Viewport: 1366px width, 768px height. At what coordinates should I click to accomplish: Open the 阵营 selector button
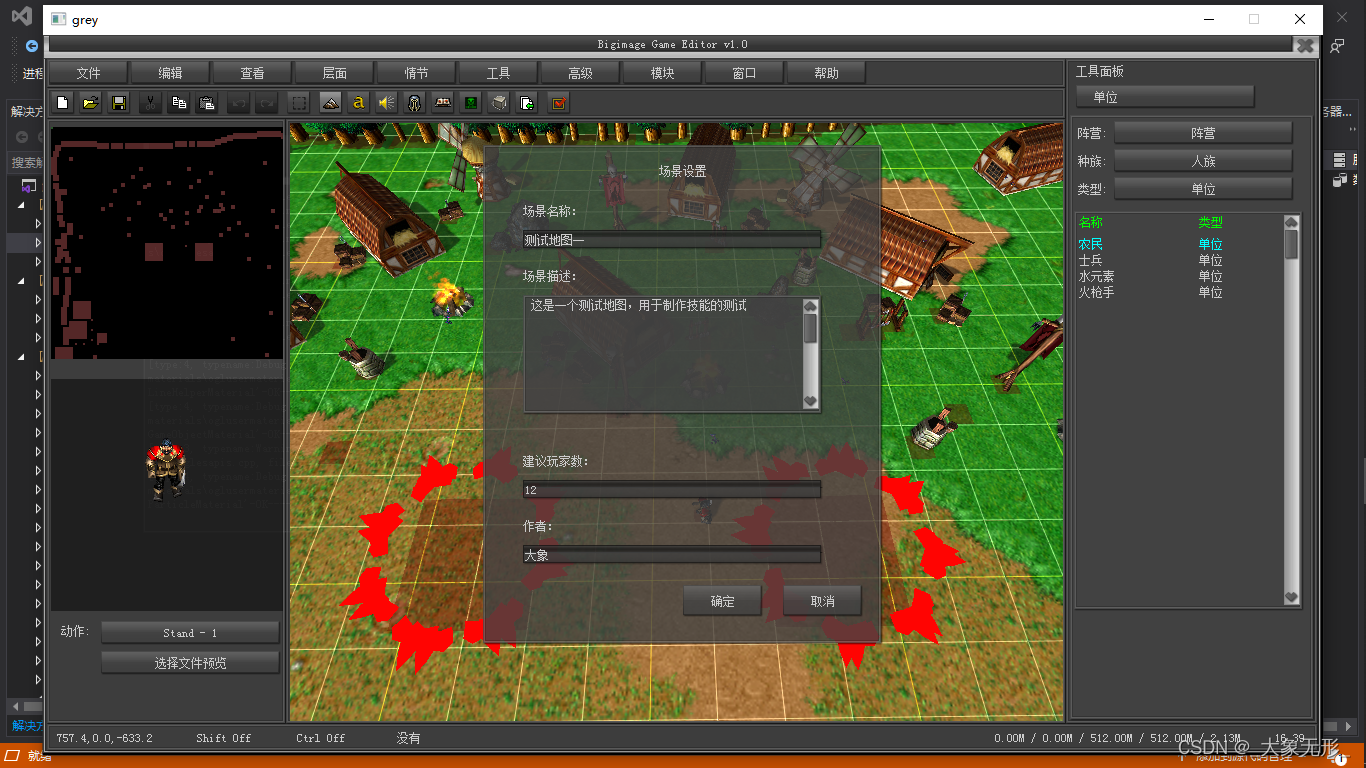1203,133
